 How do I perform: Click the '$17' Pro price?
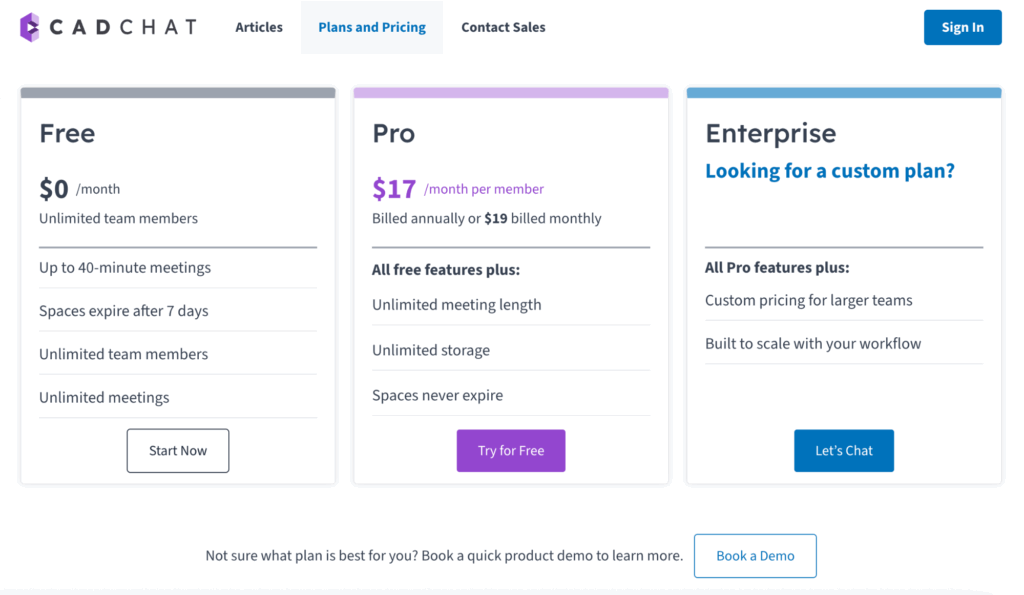coord(394,189)
